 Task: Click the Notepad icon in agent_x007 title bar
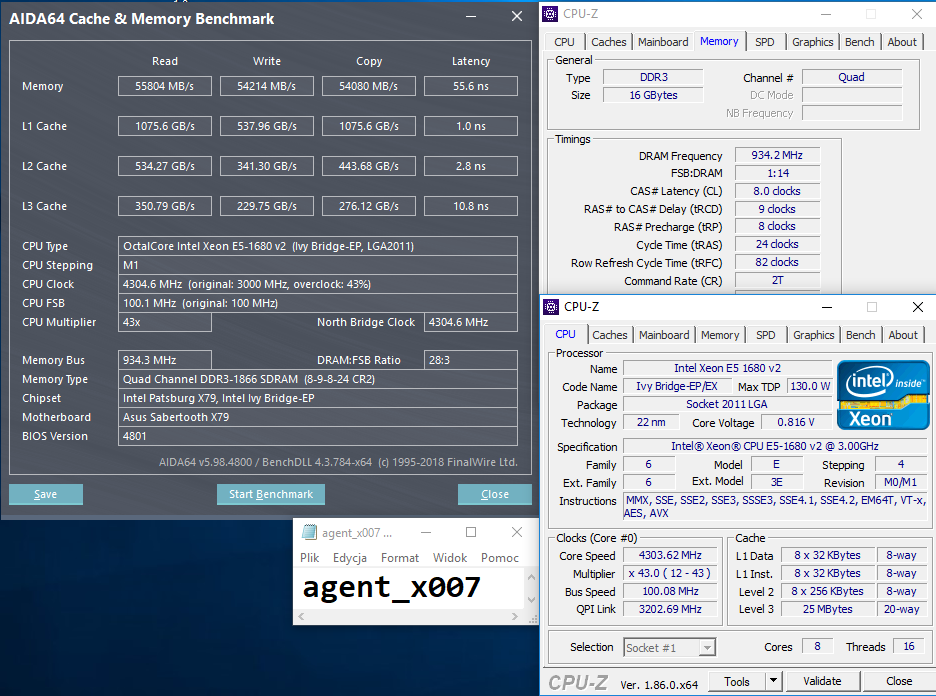[x=309, y=532]
